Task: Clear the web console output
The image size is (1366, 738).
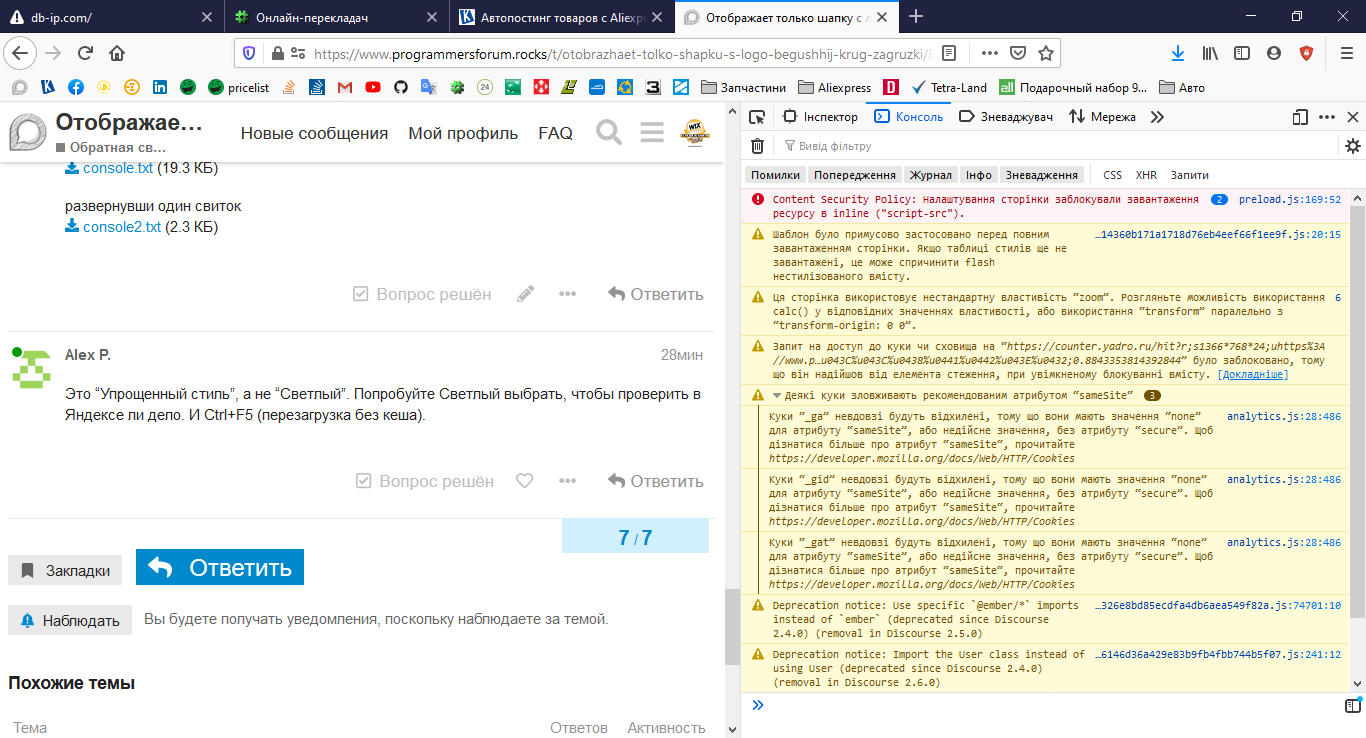Action: point(758,146)
